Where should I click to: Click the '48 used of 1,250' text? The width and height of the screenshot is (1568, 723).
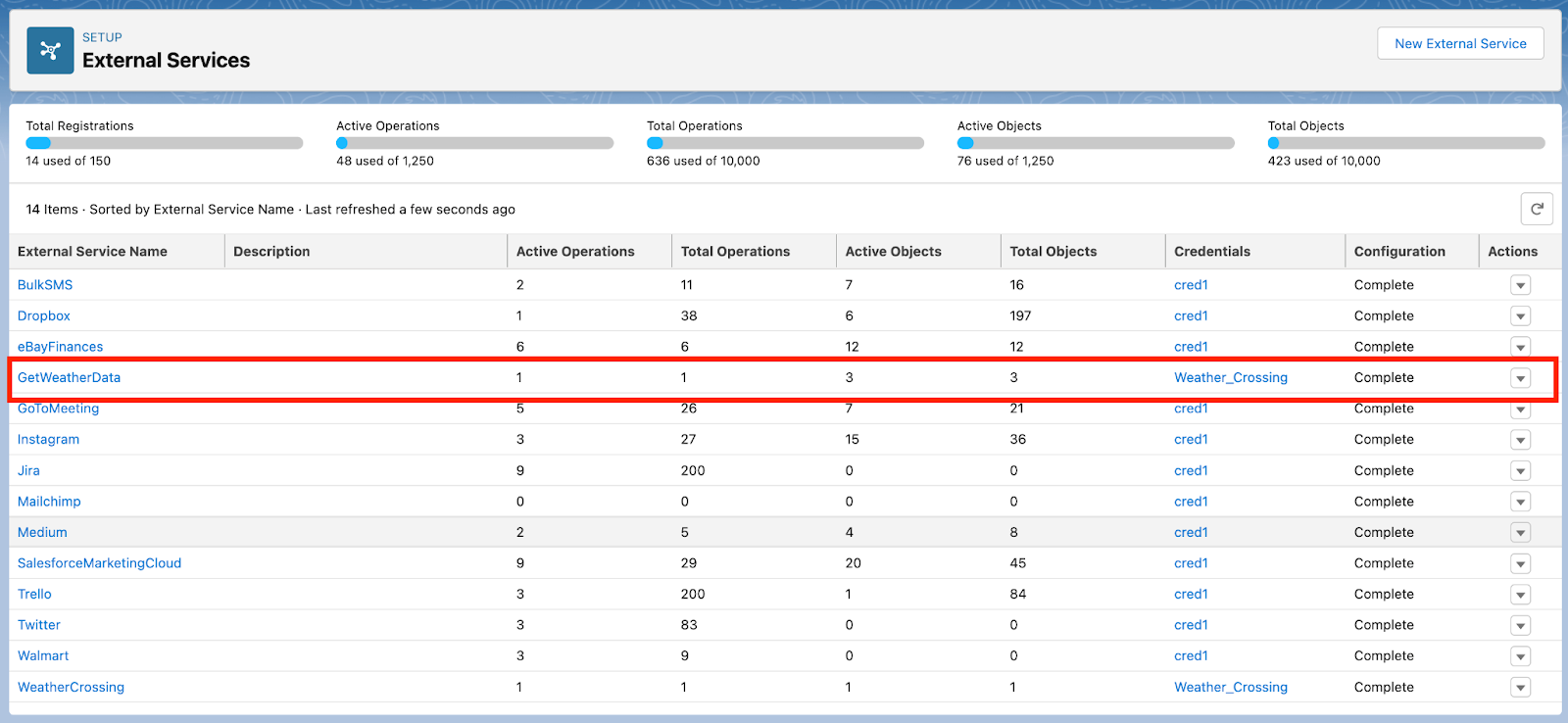tap(385, 161)
